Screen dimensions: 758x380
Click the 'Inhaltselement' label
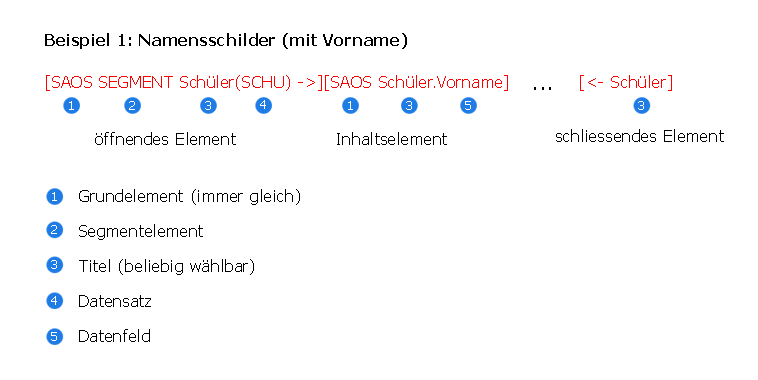click(392, 139)
